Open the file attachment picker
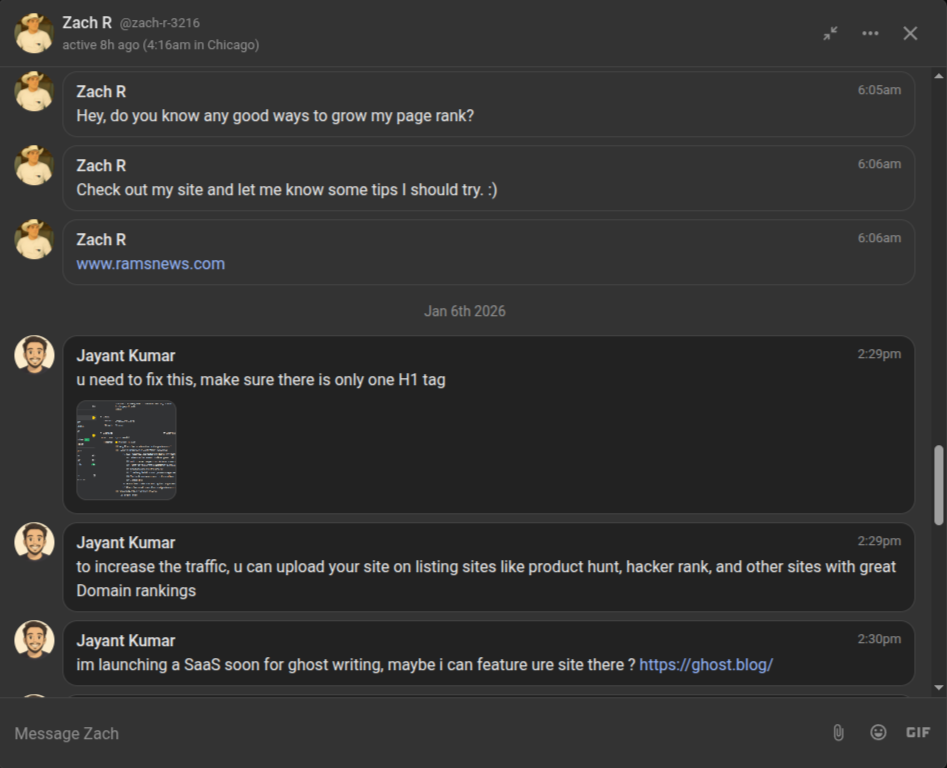The image size is (947, 768). pos(838,732)
